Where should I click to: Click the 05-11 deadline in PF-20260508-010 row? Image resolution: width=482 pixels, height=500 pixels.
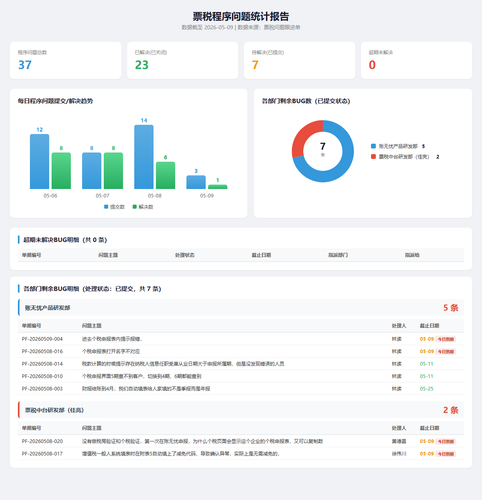(x=427, y=376)
